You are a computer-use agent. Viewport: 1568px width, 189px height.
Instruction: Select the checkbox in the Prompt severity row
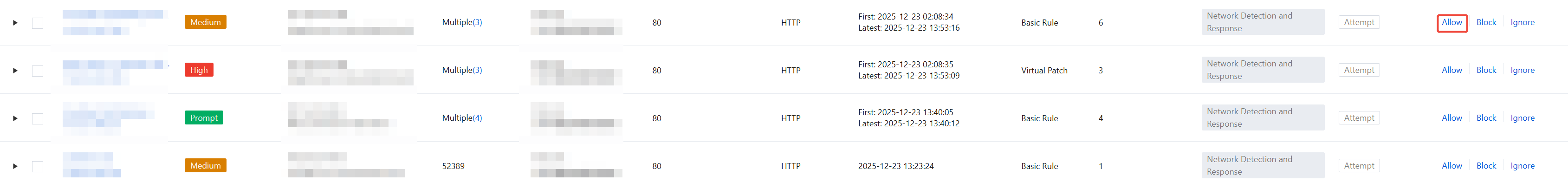38,118
